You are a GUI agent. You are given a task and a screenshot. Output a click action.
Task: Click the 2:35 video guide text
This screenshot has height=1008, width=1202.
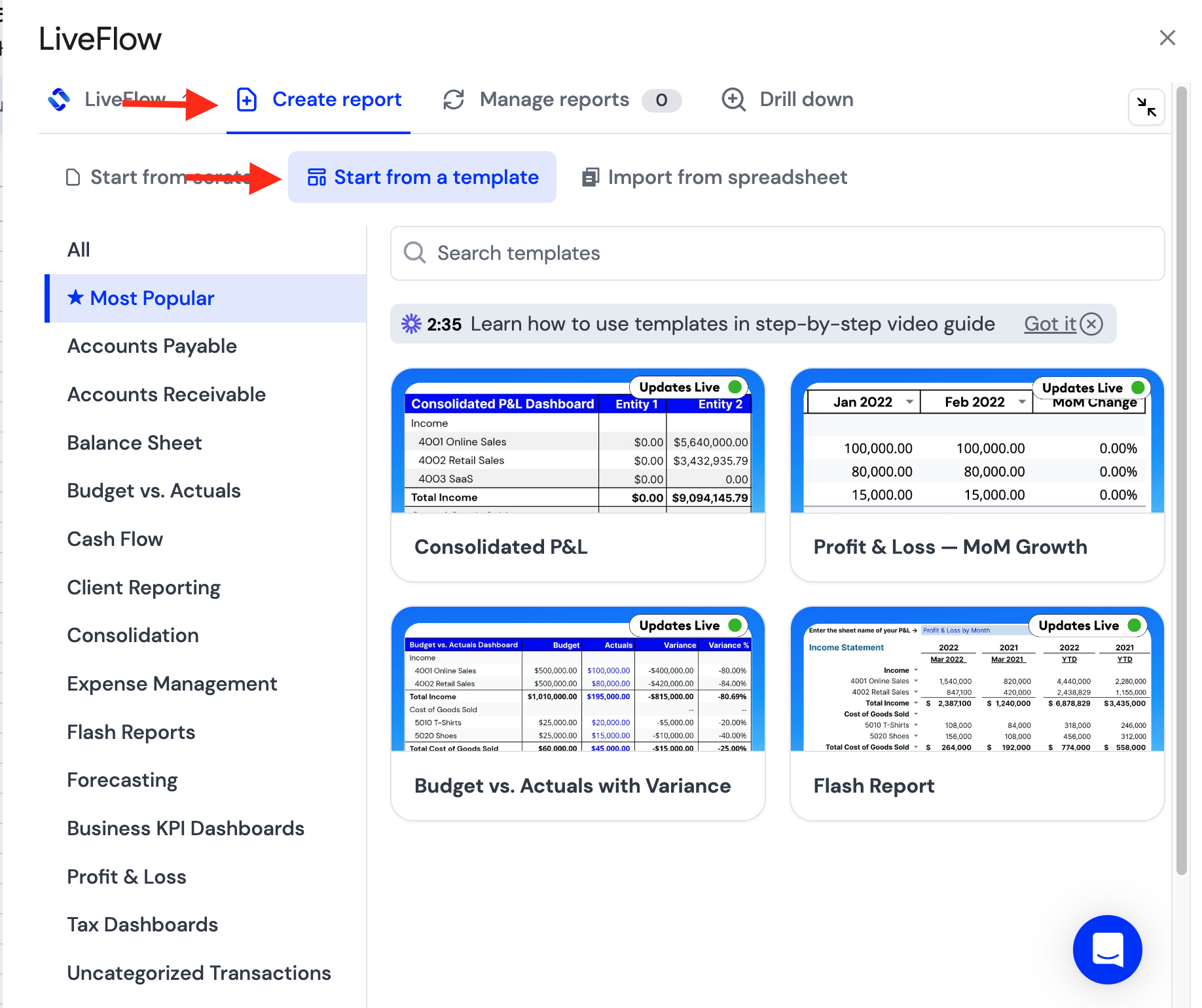click(444, 324)
